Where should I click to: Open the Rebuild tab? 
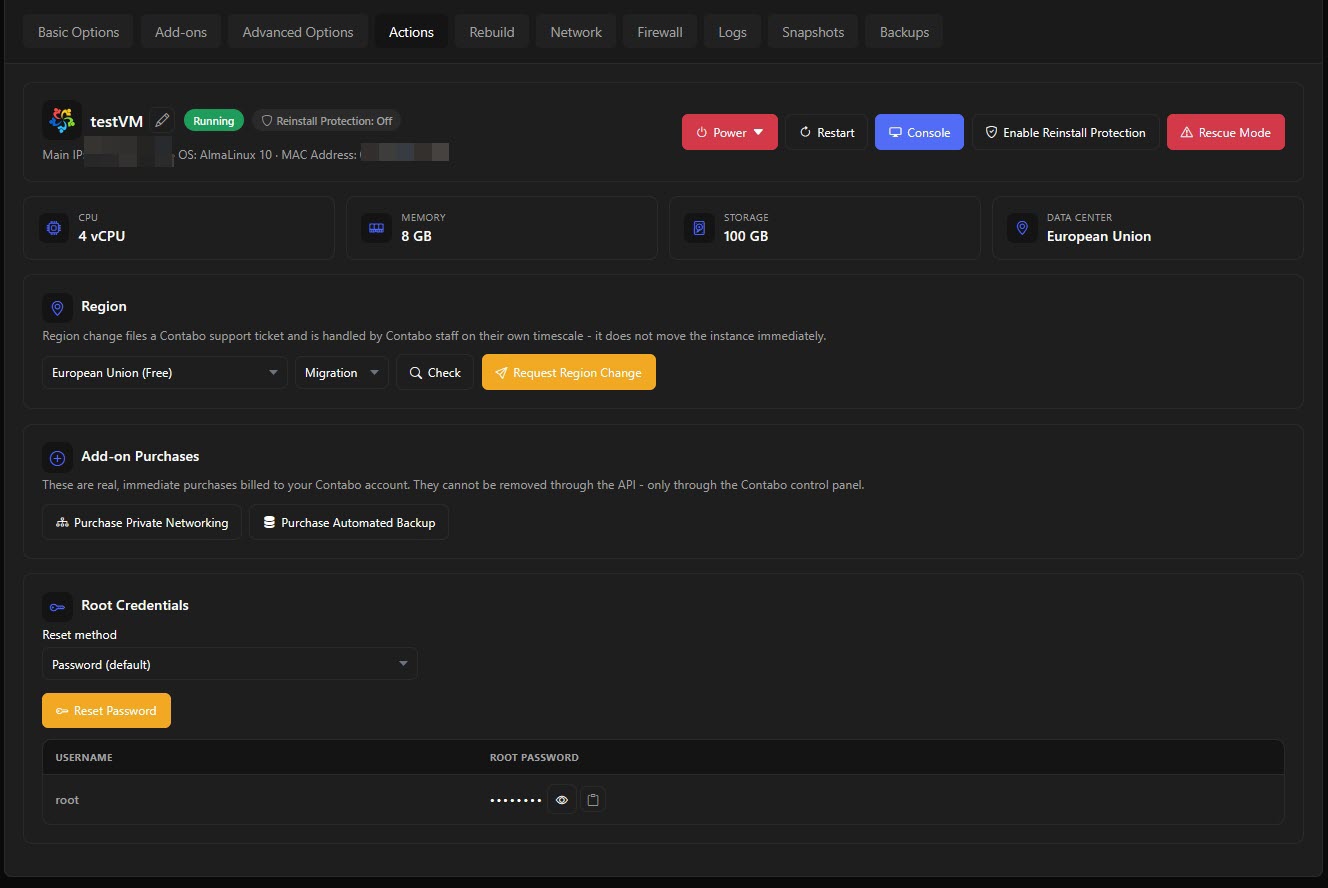(x=492, y=32)
